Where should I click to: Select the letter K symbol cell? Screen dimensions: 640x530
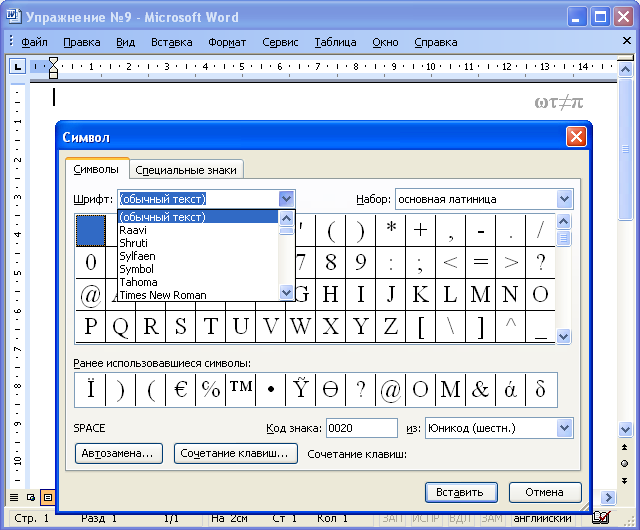(420, 294)
